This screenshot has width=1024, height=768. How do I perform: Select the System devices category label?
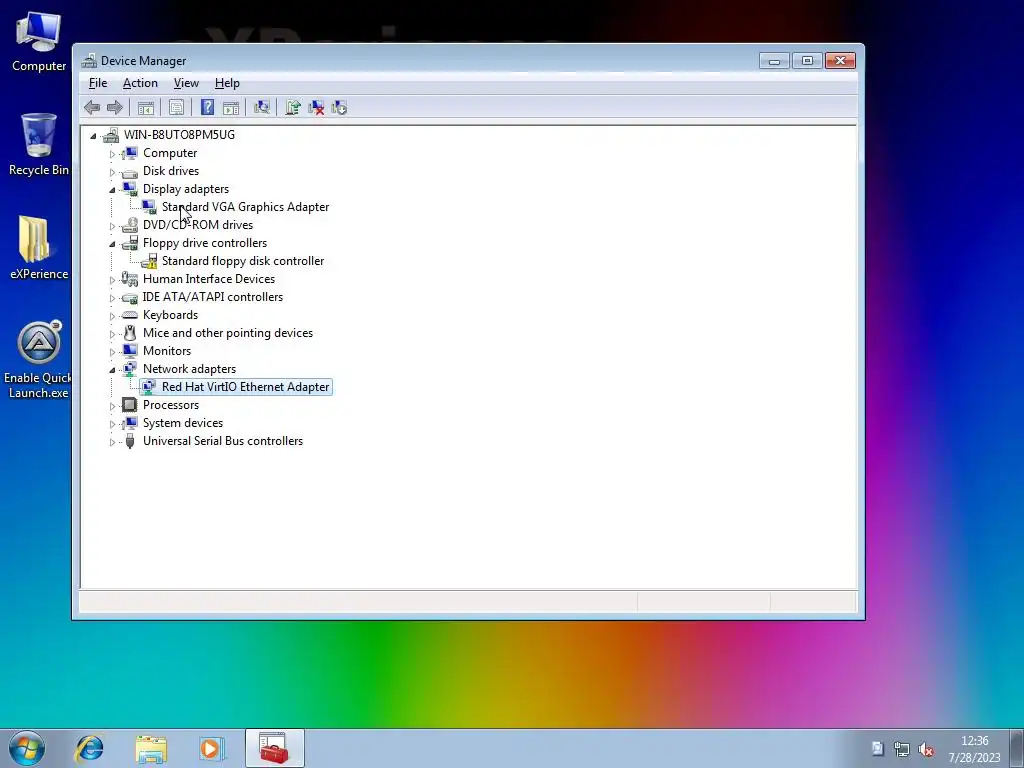coord(183,423)
